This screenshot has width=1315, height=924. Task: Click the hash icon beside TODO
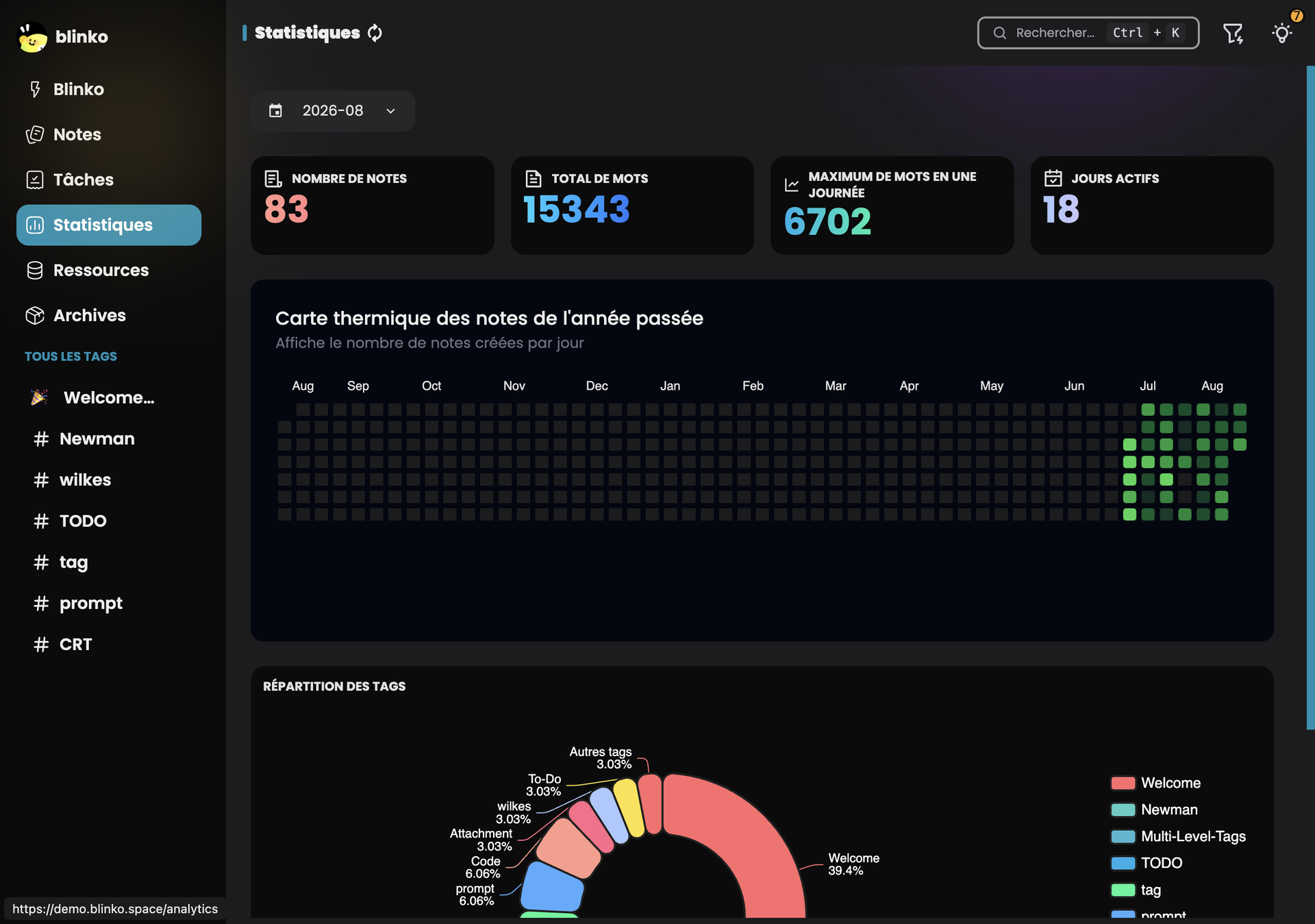(x=41, y=521)
